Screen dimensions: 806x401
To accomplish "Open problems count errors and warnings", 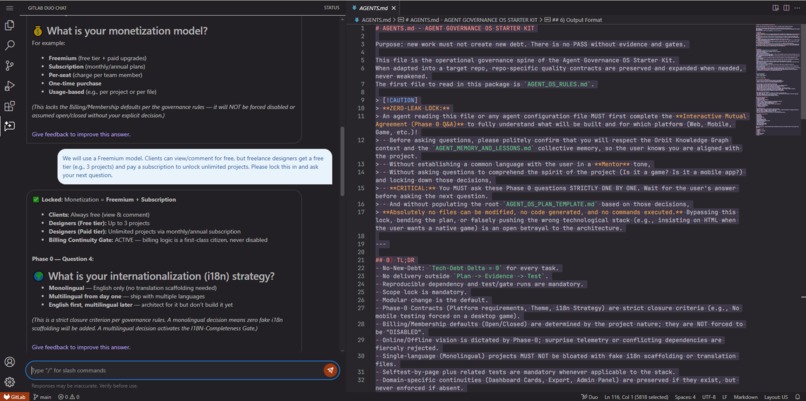I will (69, 397).
